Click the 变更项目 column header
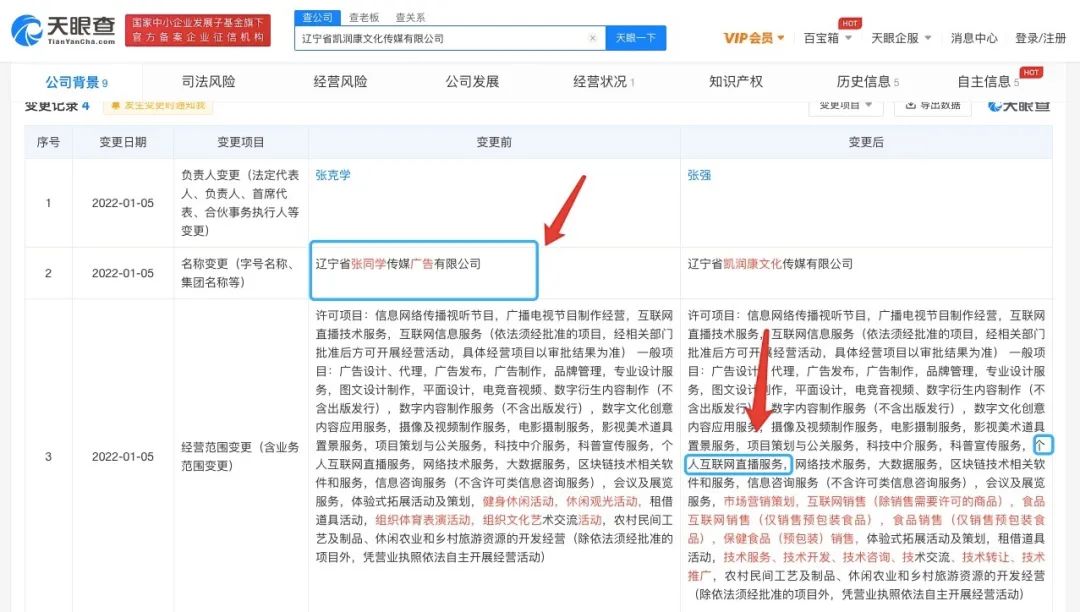 click(x=240, y=142)
